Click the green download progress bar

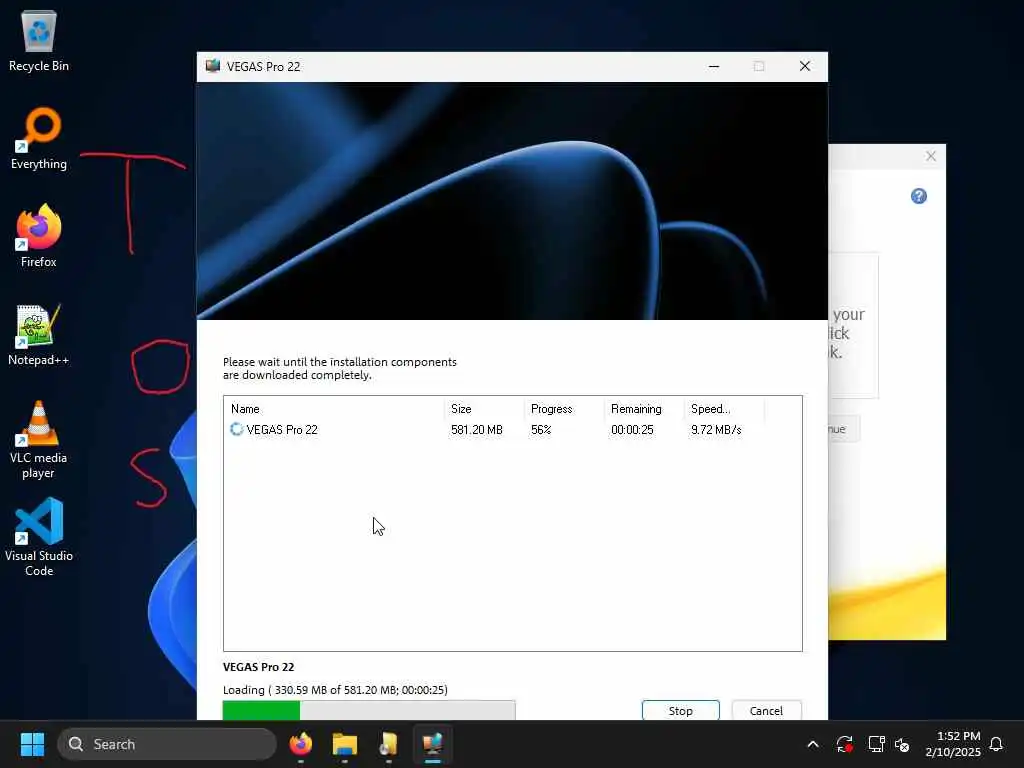pos(369,710)
